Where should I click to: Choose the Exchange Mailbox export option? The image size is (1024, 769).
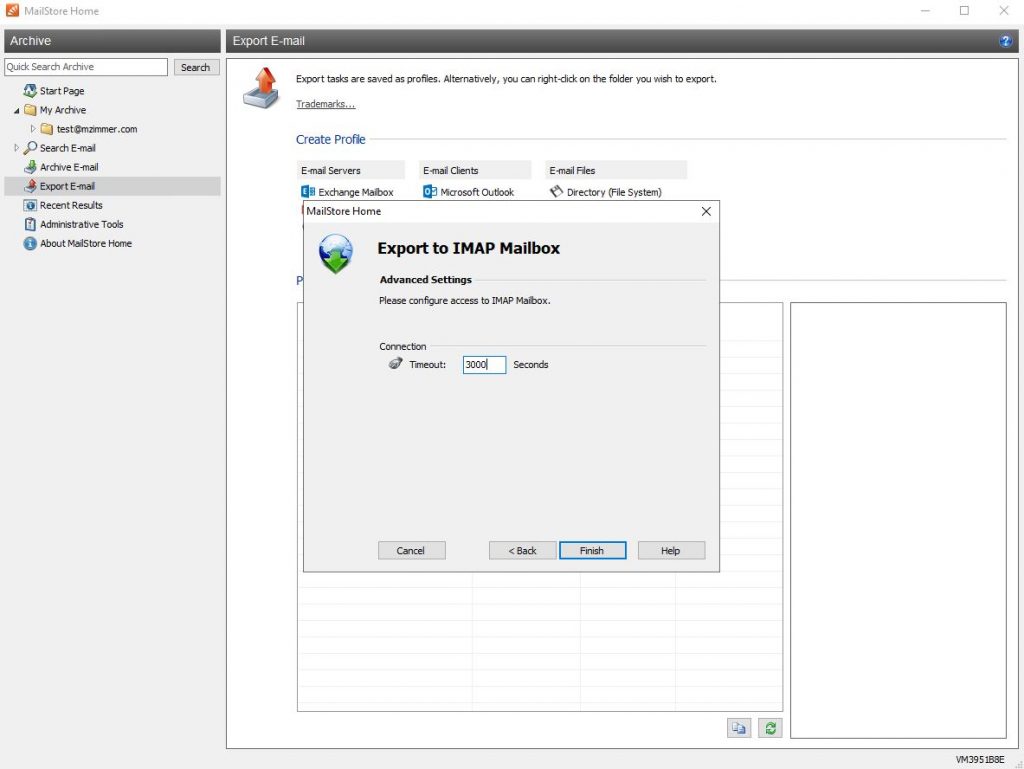point(355,192)
